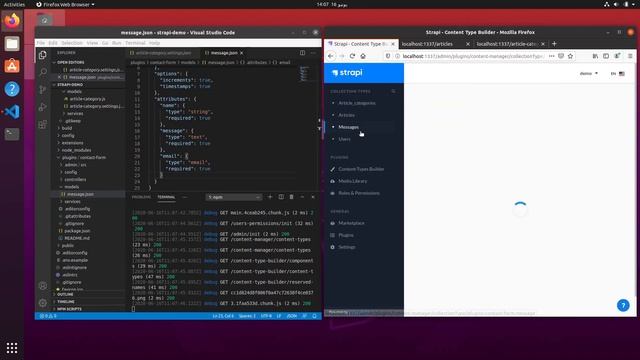
Task: Open the VS Code Explorer view icon
Action: [x=42, y=55]
